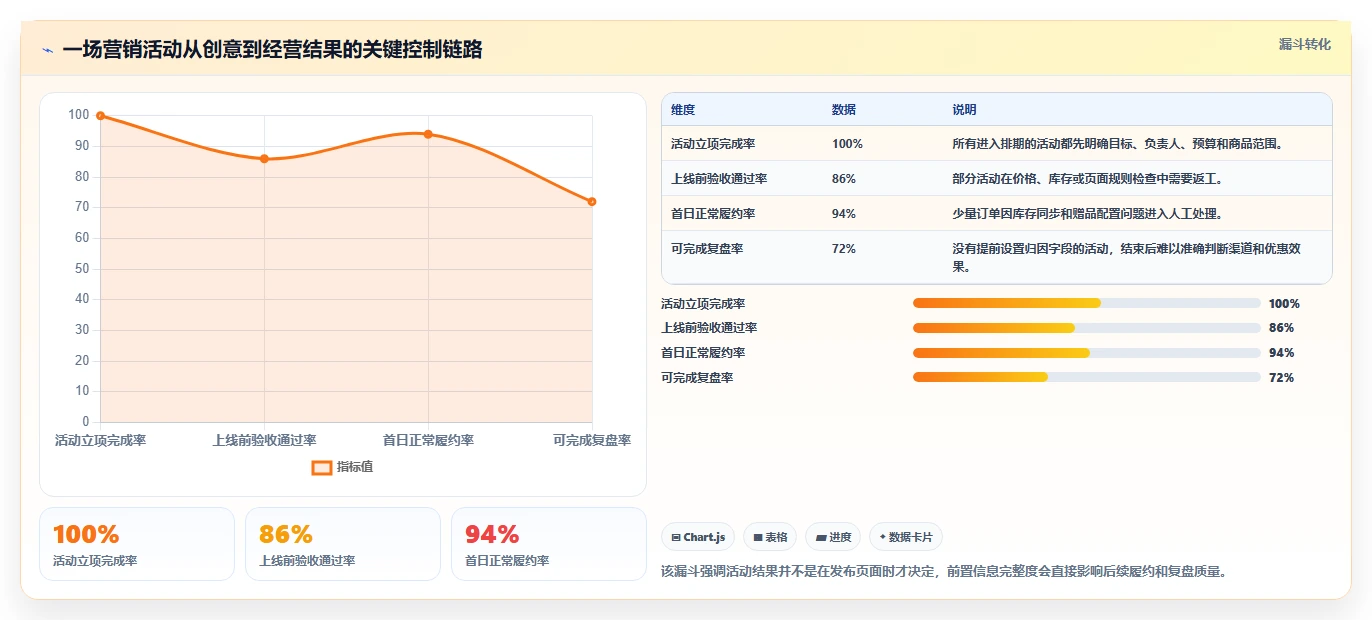
Task: Click the 首日正常履约率 progress bar
Action: click(1086, 353)
